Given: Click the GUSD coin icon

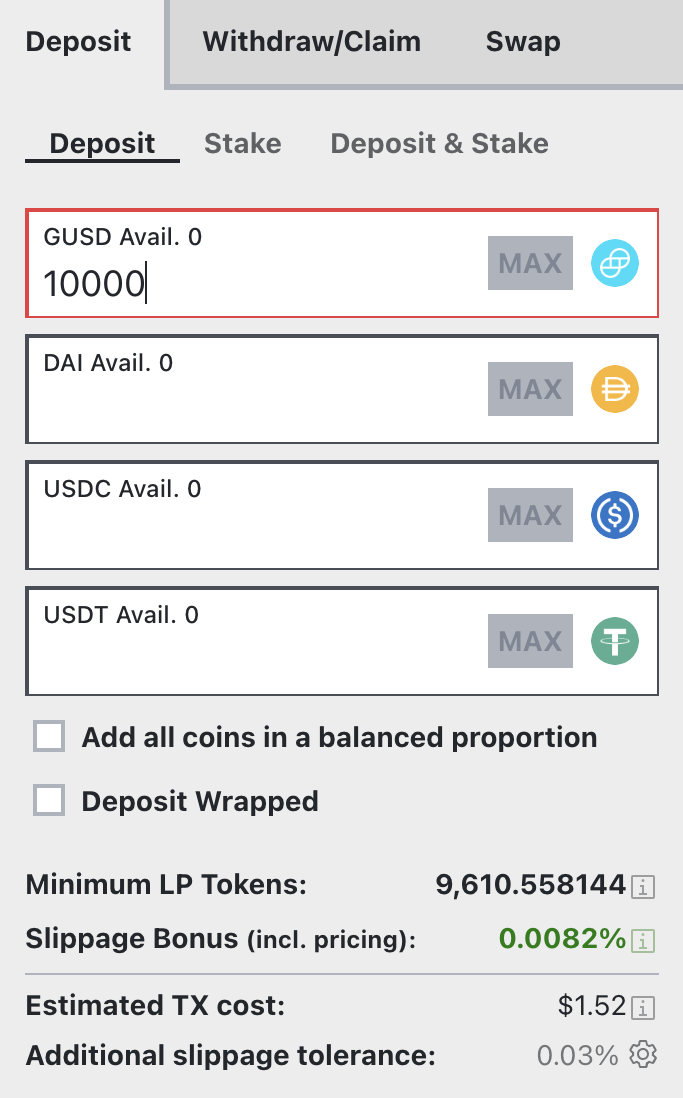Looking at the screenshot, I should (615, 264).
